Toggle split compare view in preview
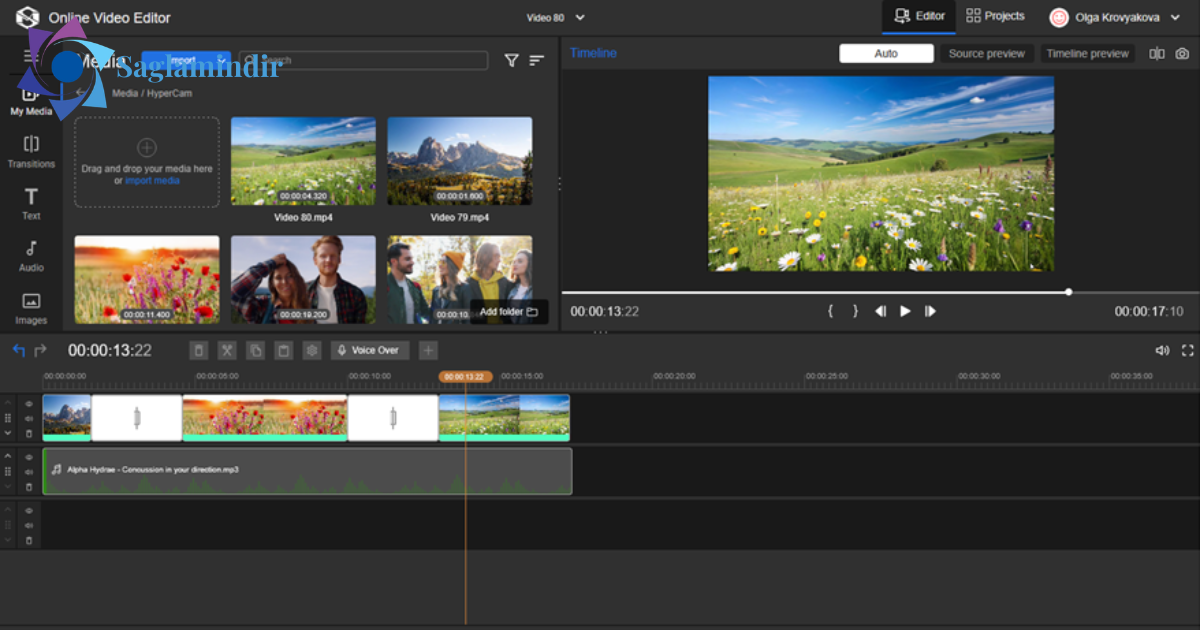 point(1157,54)
